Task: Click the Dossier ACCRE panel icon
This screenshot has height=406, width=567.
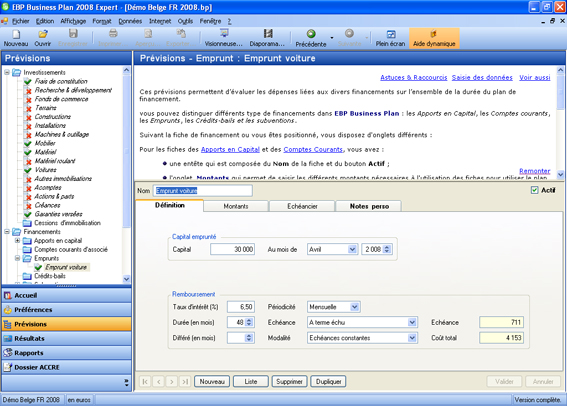Action: click(8, 367)
